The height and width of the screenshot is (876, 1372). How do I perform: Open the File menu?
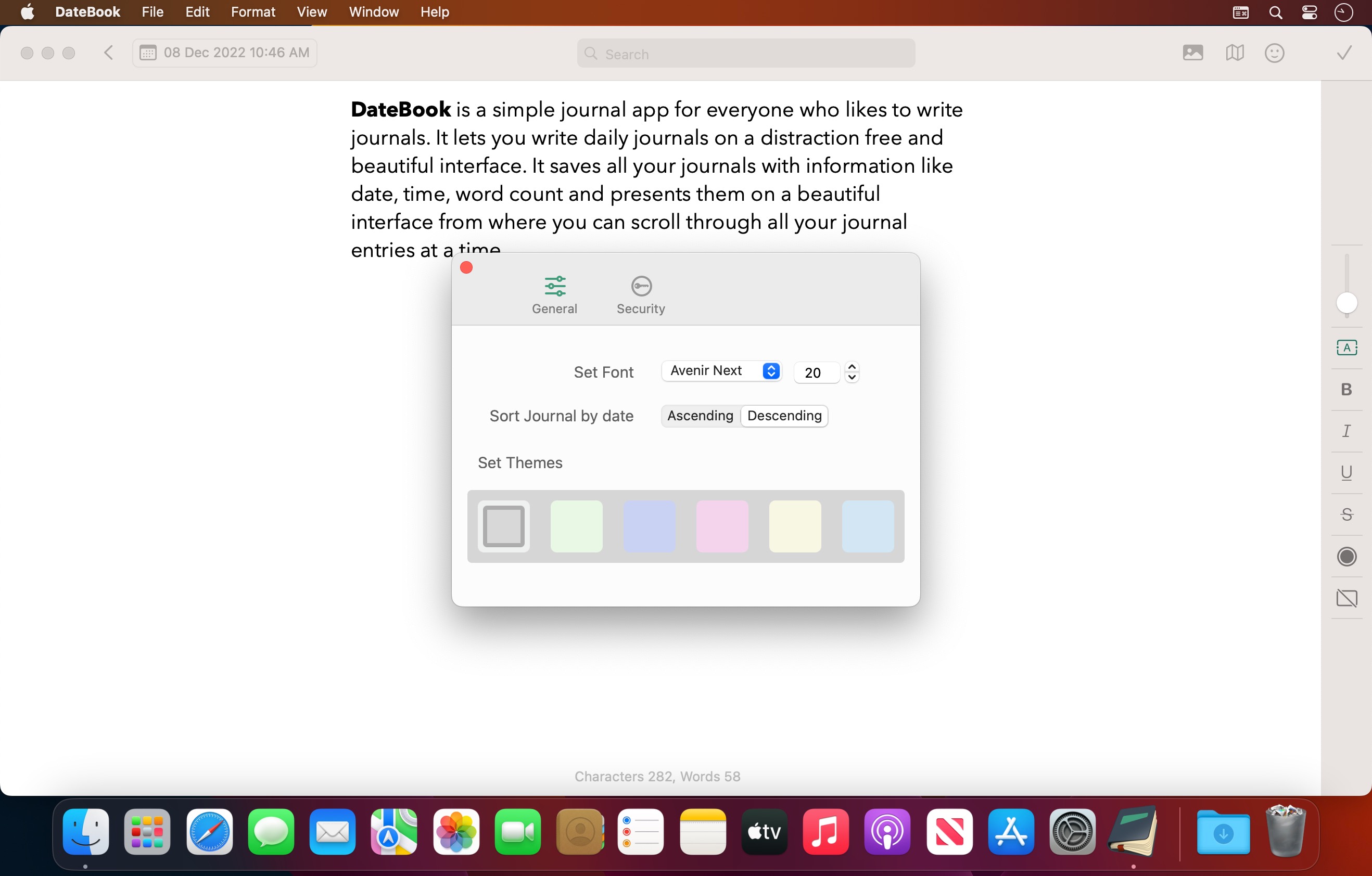[153, 12]
